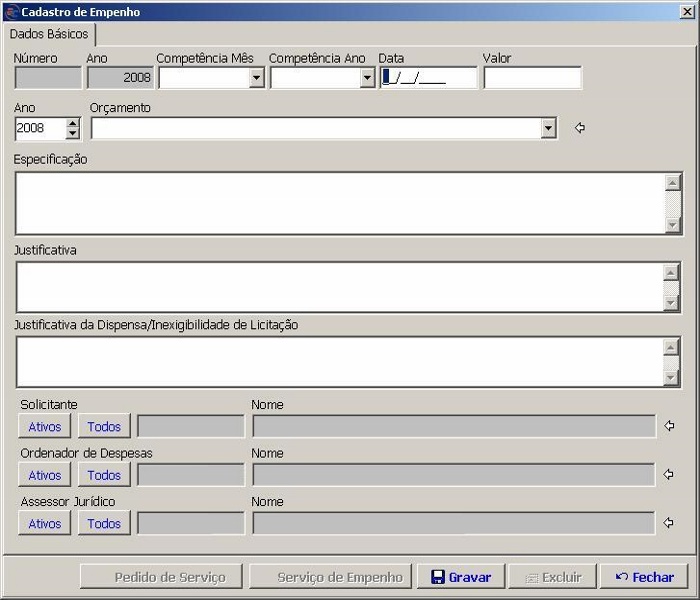This screenshot has width=700, height=600.
Task: Show Ativos for Assessor Jurídico
Action: click(45, 523)
